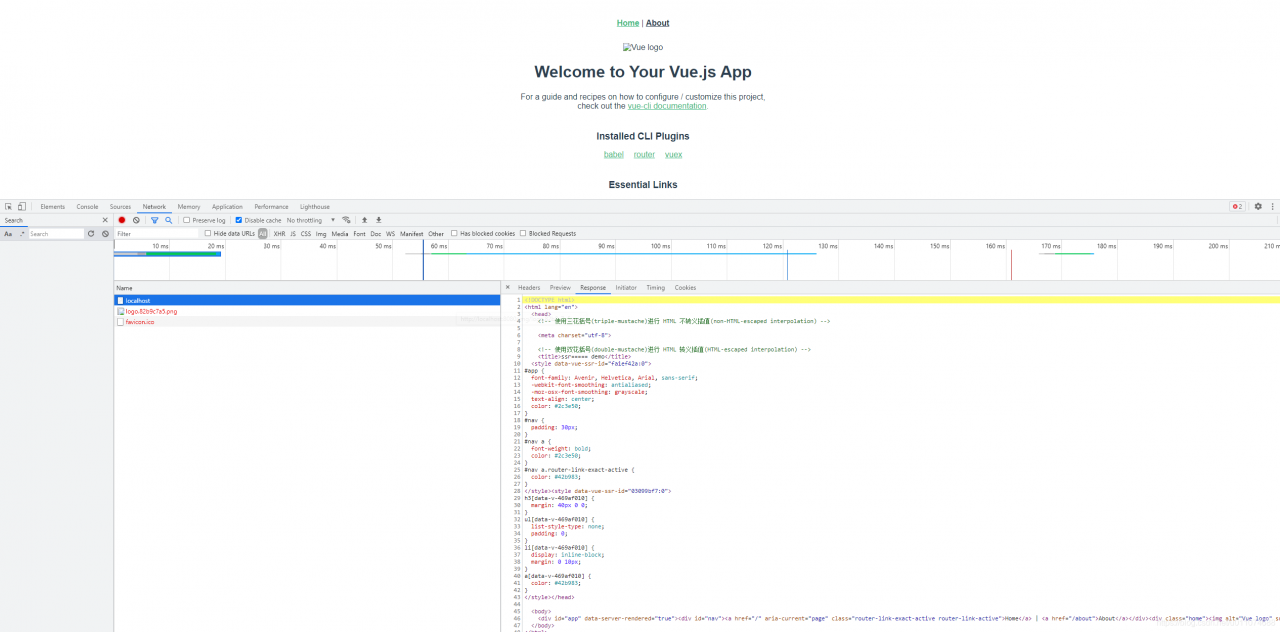This screenshot has width=1280, height=632.
Task: Show the request Headers tab
Action: 529,287
